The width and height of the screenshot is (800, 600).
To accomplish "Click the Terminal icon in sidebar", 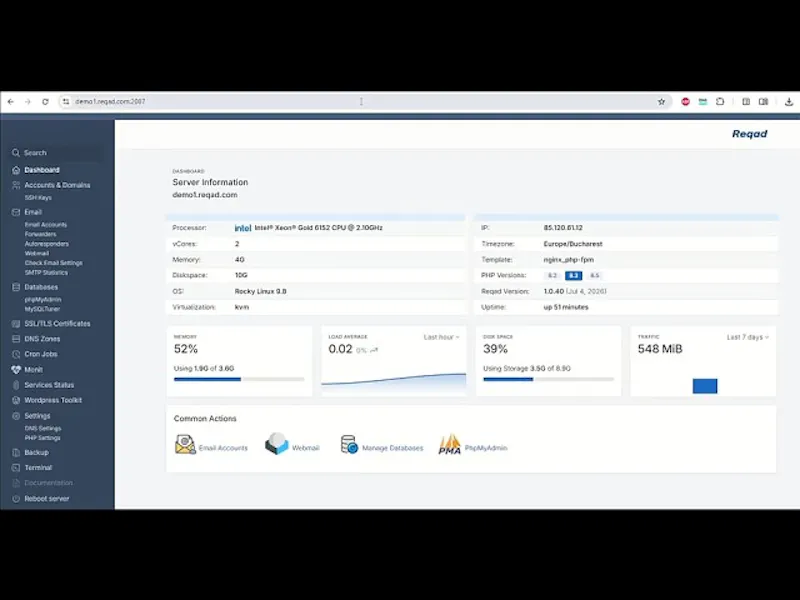I will click(x=16, y=468).
